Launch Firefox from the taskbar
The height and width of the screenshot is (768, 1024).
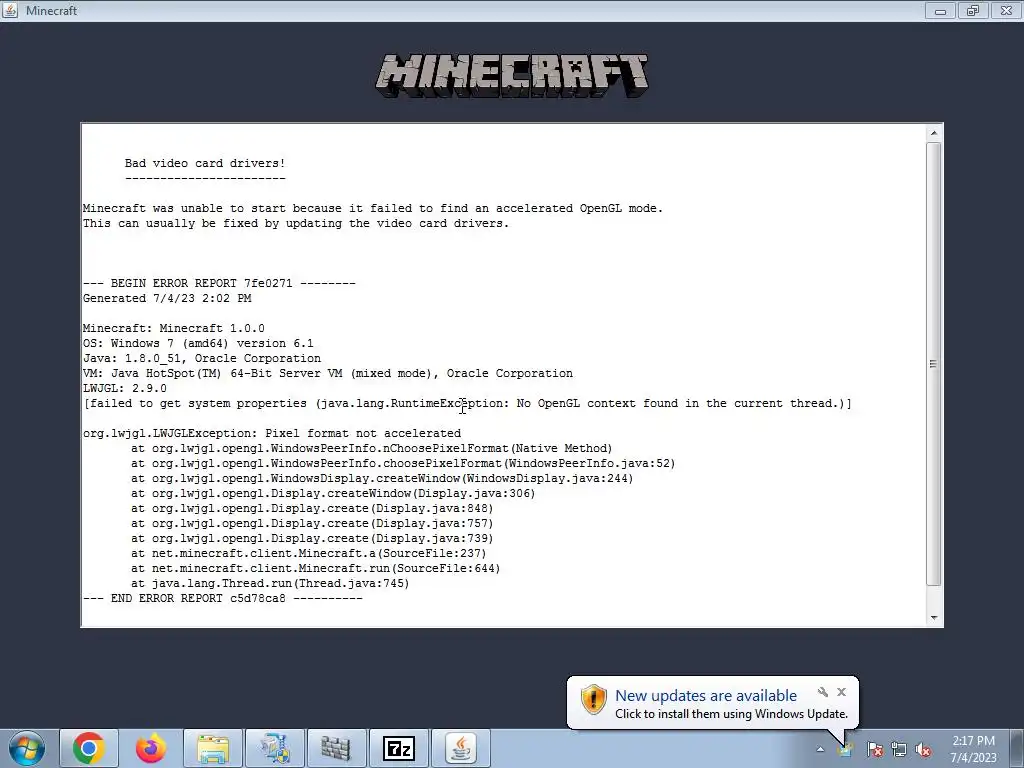click(151, 748)
